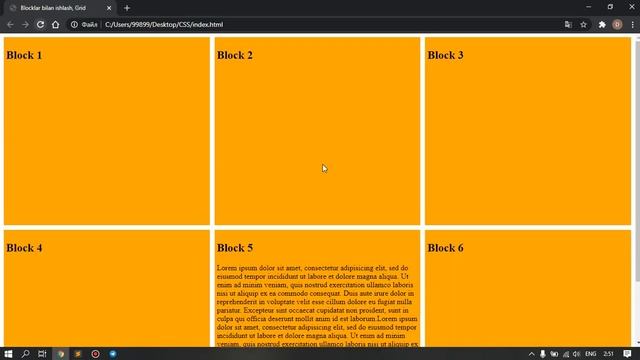
Task: Open Telegram from the taskbar
Action: pyautogui.click(x=113, y=354)
